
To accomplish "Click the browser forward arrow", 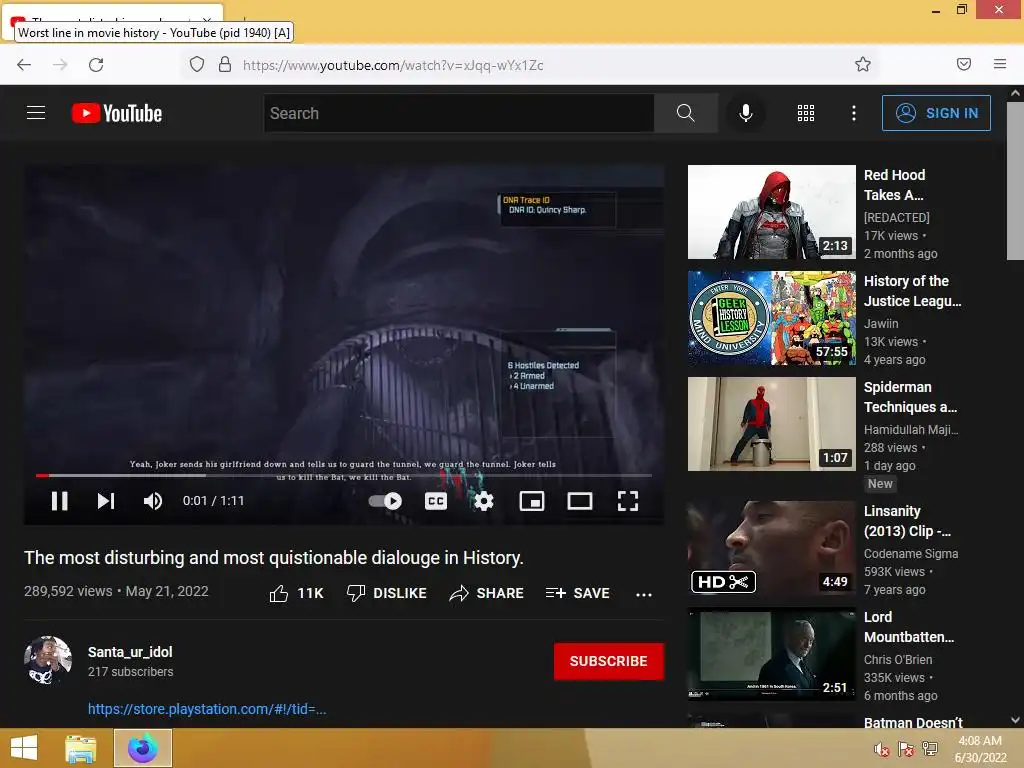I will tap(60, 65).
